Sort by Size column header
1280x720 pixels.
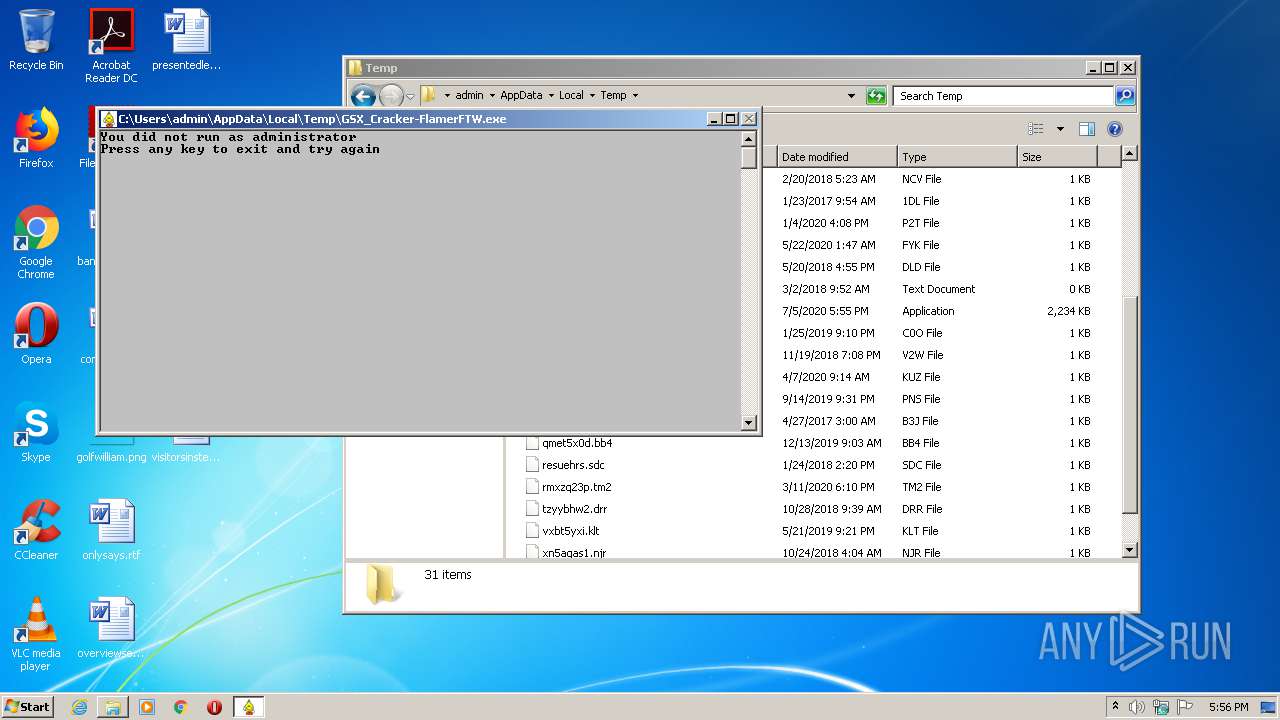[x=1057, y=157]
